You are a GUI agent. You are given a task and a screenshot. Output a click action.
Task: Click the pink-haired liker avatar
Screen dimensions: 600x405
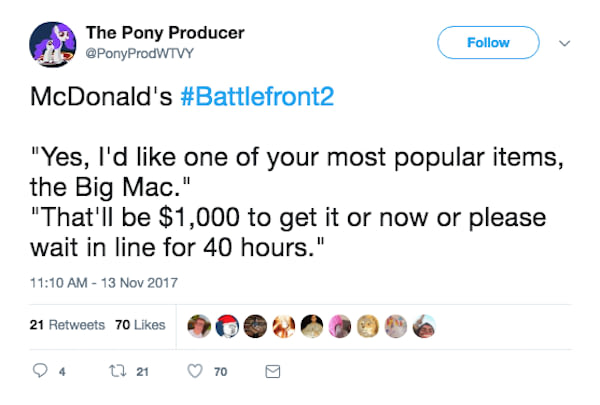(x=341, y=326)
